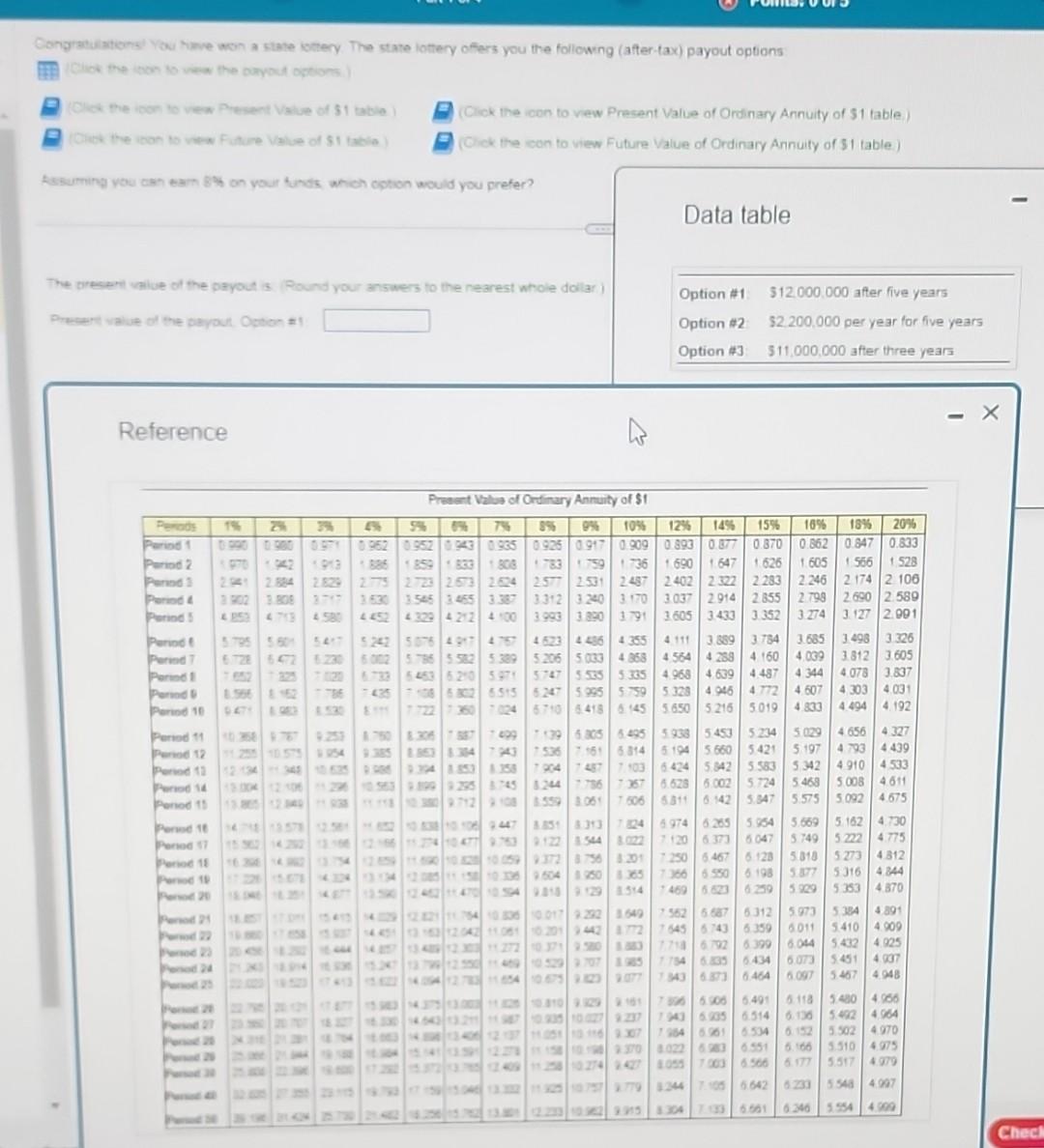
Task: Close the Reference window
Action: [990, 413]
